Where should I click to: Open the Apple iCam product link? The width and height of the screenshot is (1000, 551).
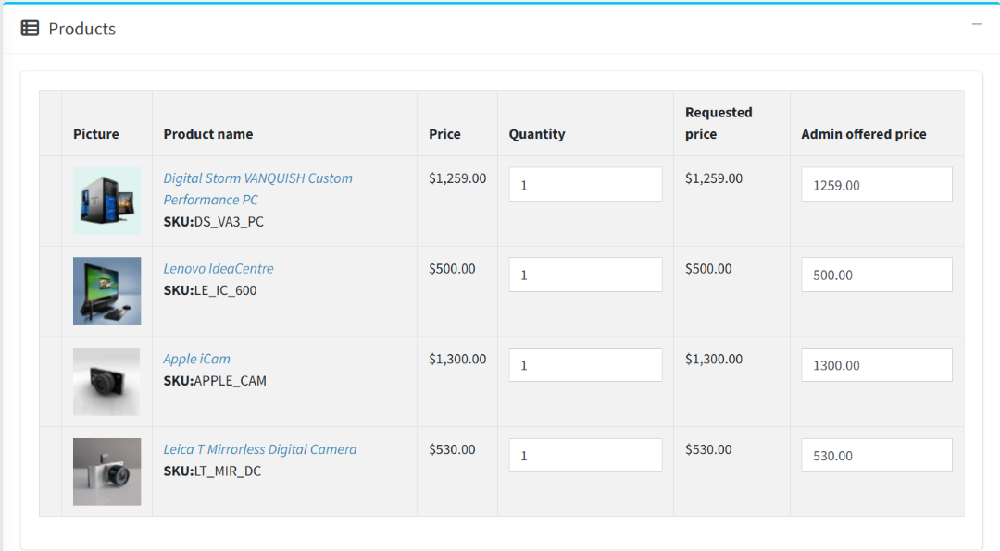point(197,359)
